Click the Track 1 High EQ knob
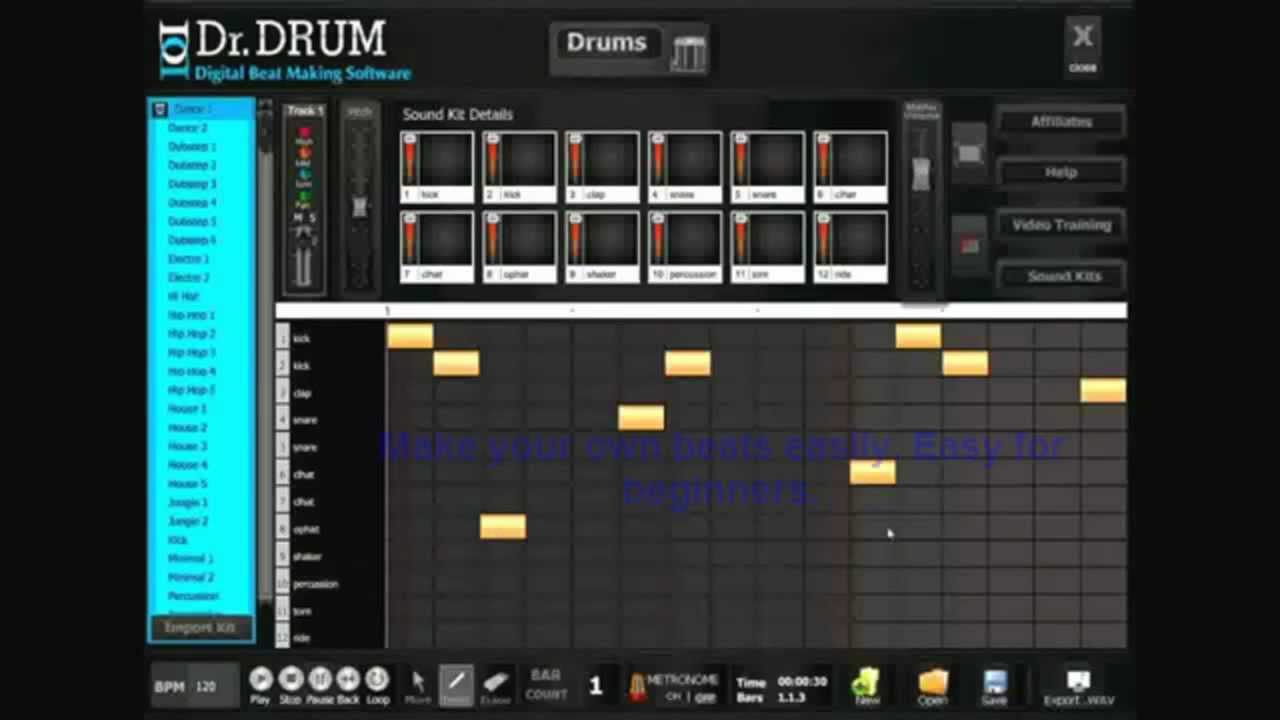The width and height of the screenshot is (1280, 720). point(305,133)
